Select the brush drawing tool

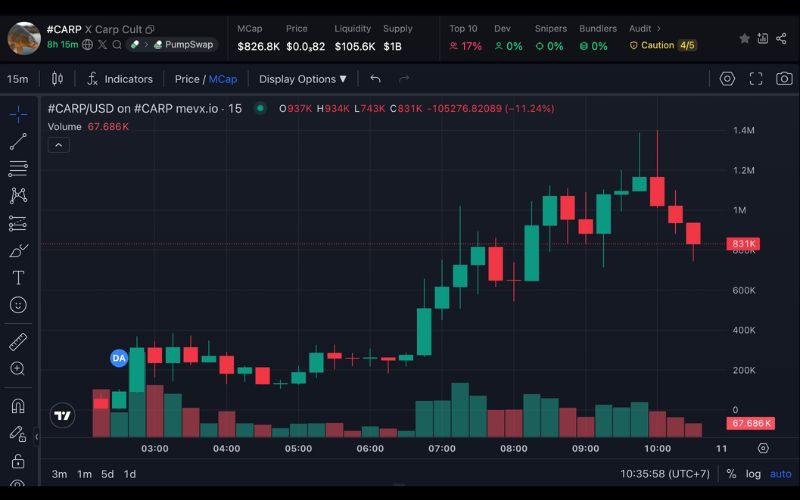tap(18, 251)
